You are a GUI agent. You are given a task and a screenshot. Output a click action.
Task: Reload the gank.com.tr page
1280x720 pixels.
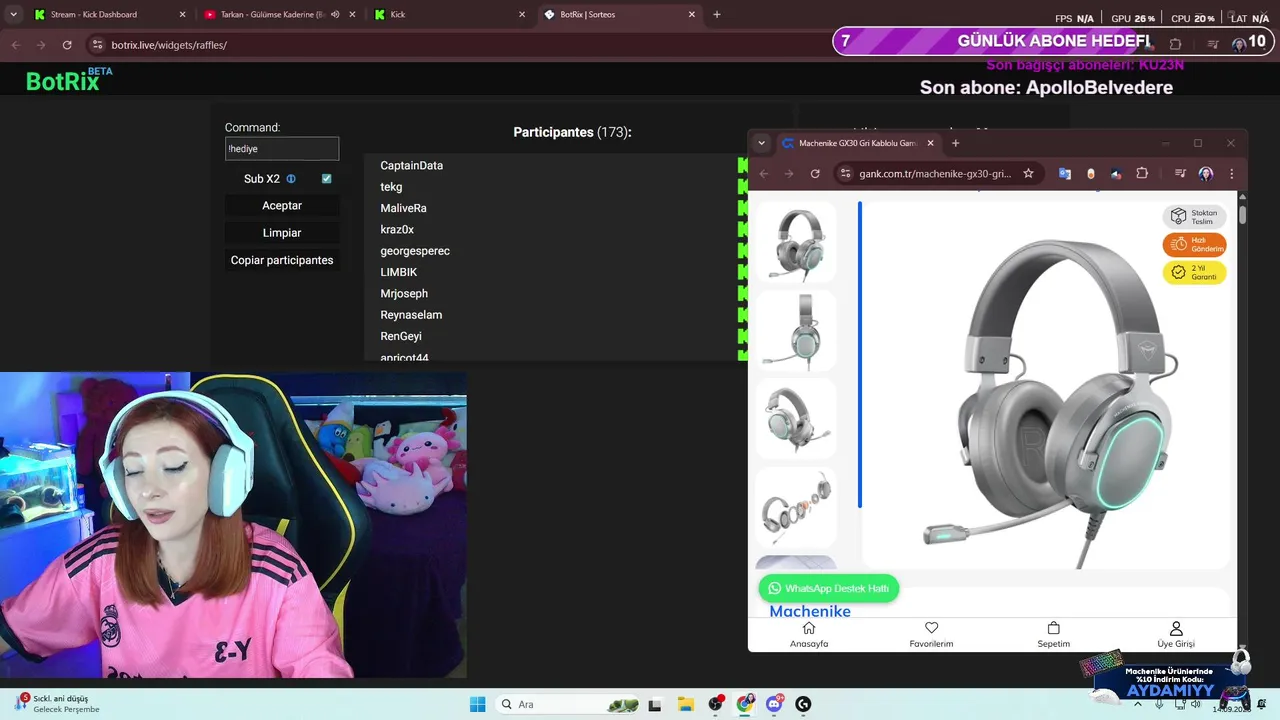[x=815, y=173]
